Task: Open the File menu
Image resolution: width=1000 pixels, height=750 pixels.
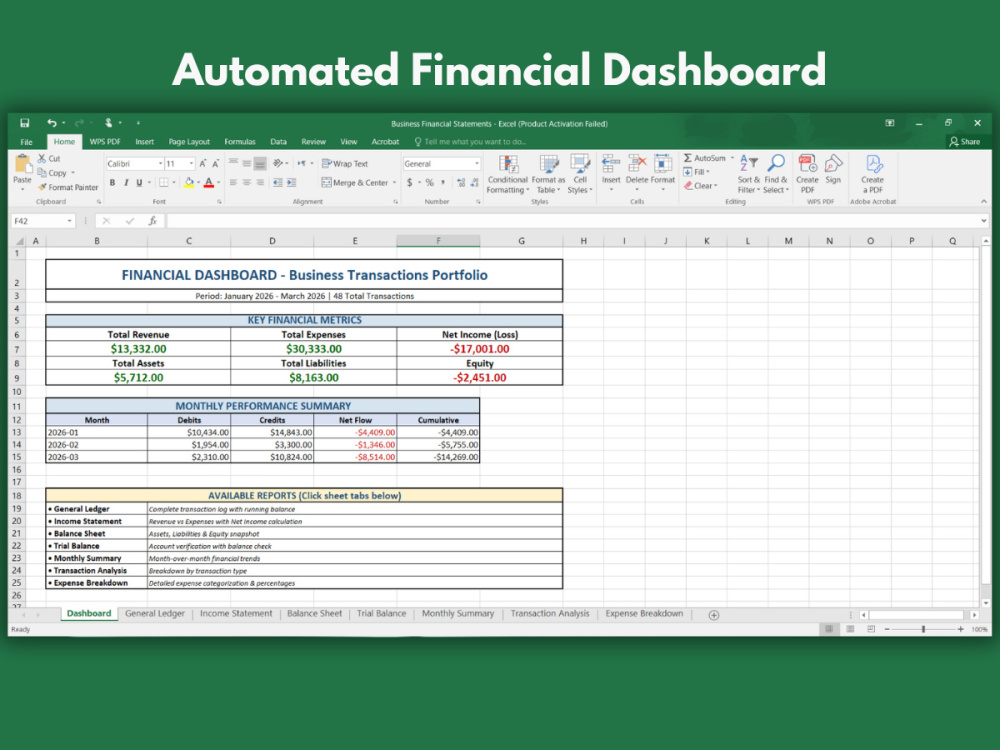Action: 26,142
